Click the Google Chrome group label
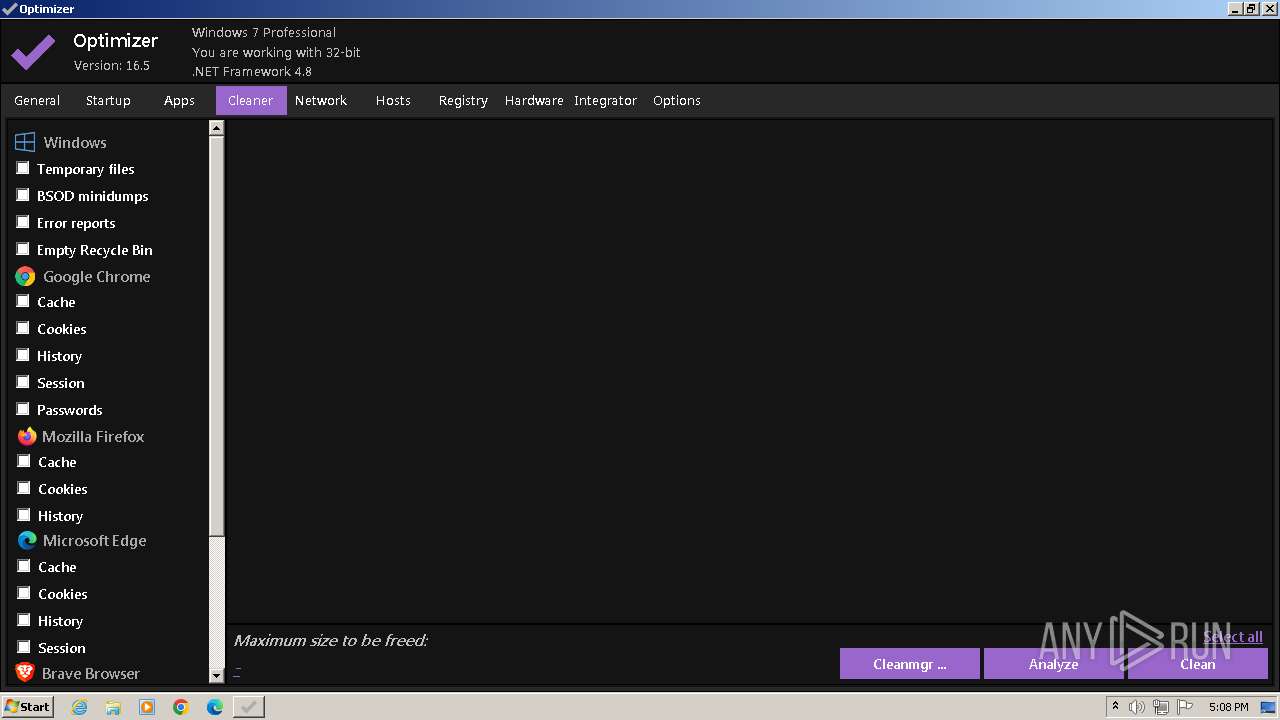Image resolution: width=1280 pixels, height=720 pixels. 97,277
